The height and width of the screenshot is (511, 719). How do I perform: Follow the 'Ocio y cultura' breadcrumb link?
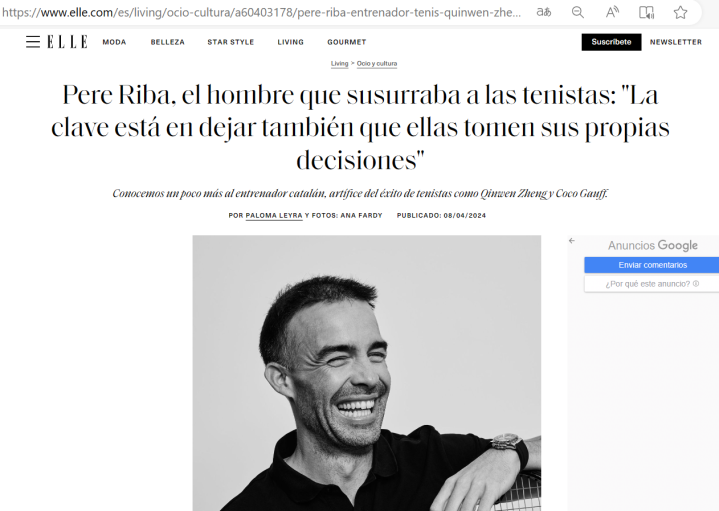(x=377, y=64)
